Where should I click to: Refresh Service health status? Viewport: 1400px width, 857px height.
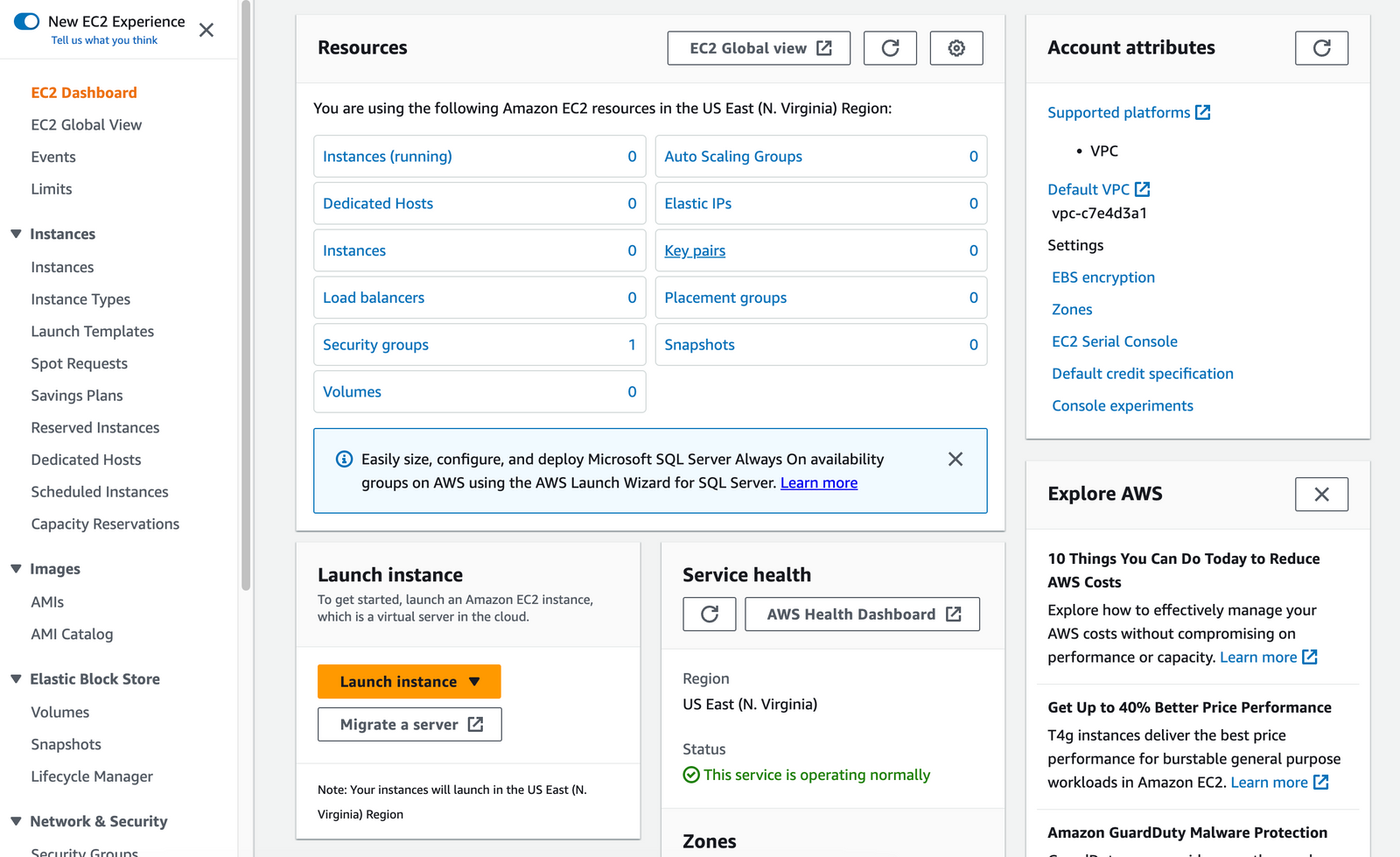click(710, 615)
